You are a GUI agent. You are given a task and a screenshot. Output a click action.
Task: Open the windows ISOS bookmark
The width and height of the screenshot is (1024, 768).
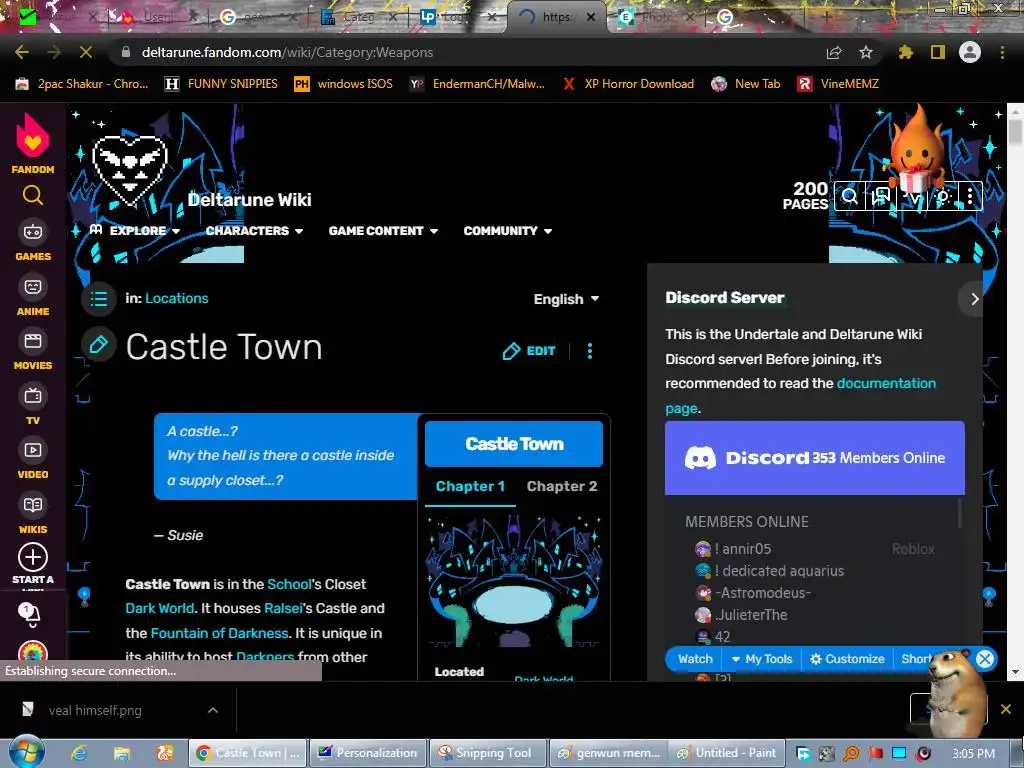pos(344,84)
